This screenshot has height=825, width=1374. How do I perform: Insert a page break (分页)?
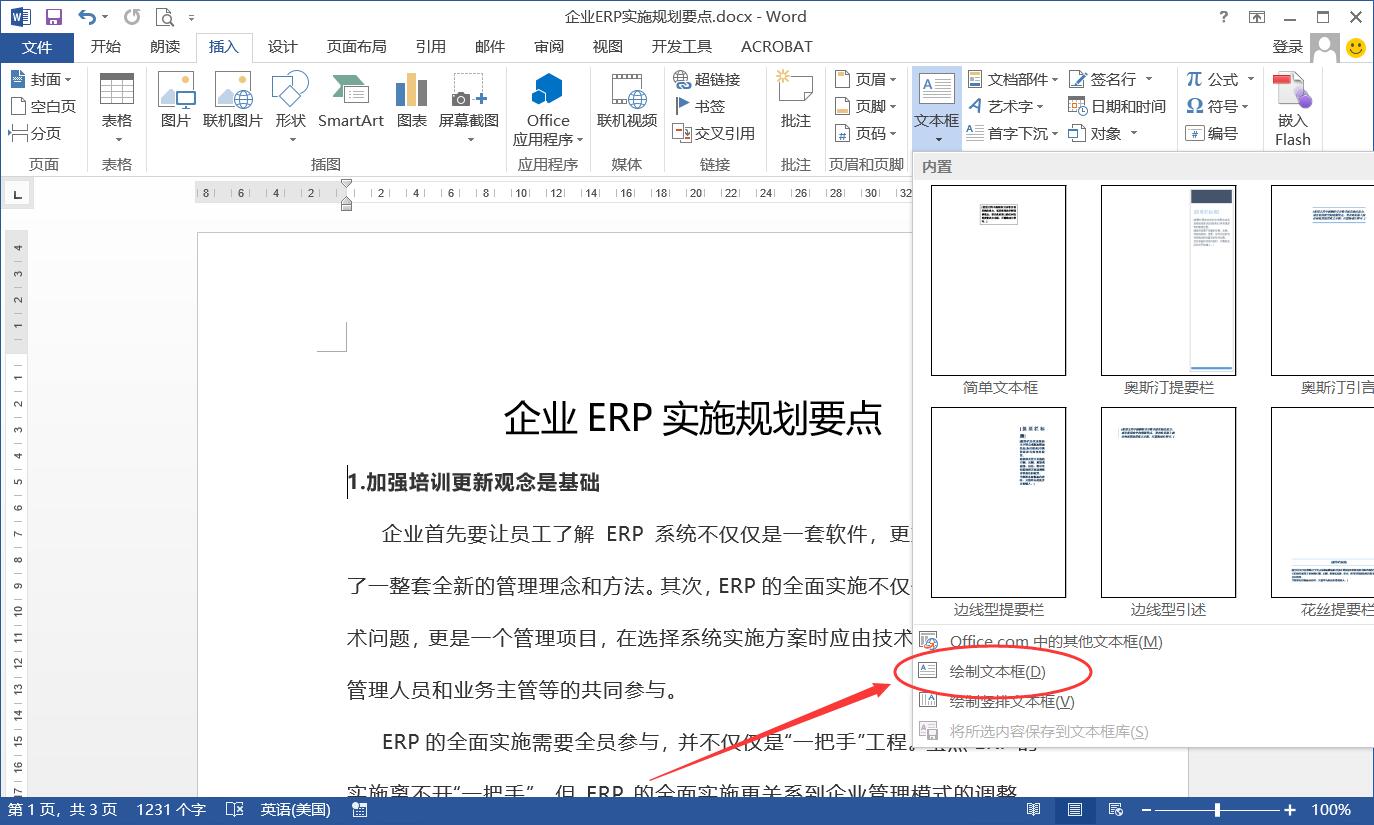[35, 133]
